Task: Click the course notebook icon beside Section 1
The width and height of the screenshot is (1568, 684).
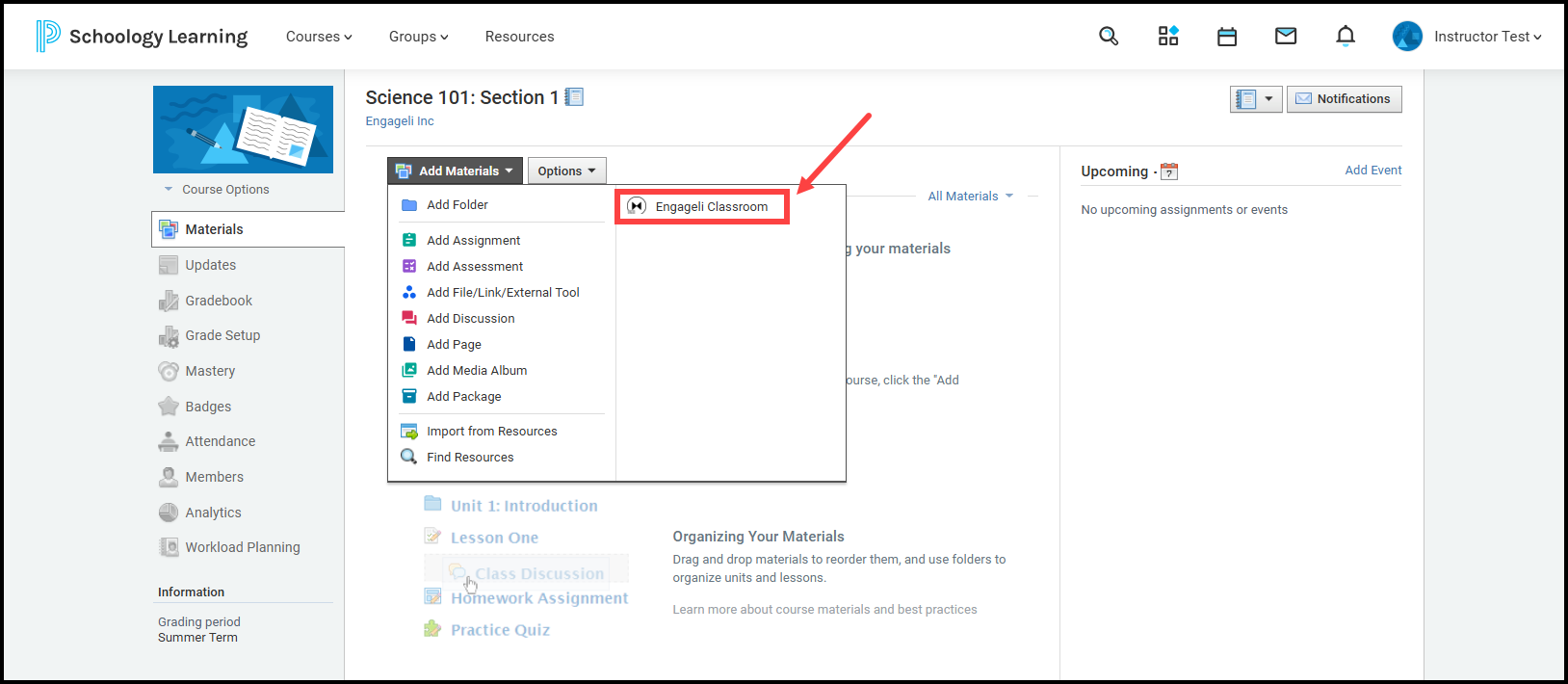Action: tap(574, 97)
